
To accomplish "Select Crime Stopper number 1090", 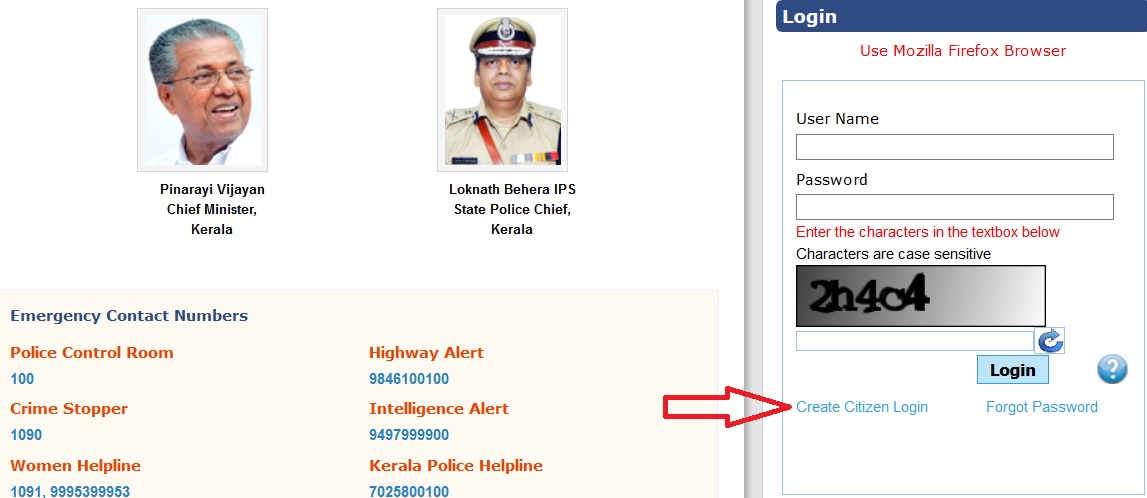I will pos(26,435).
